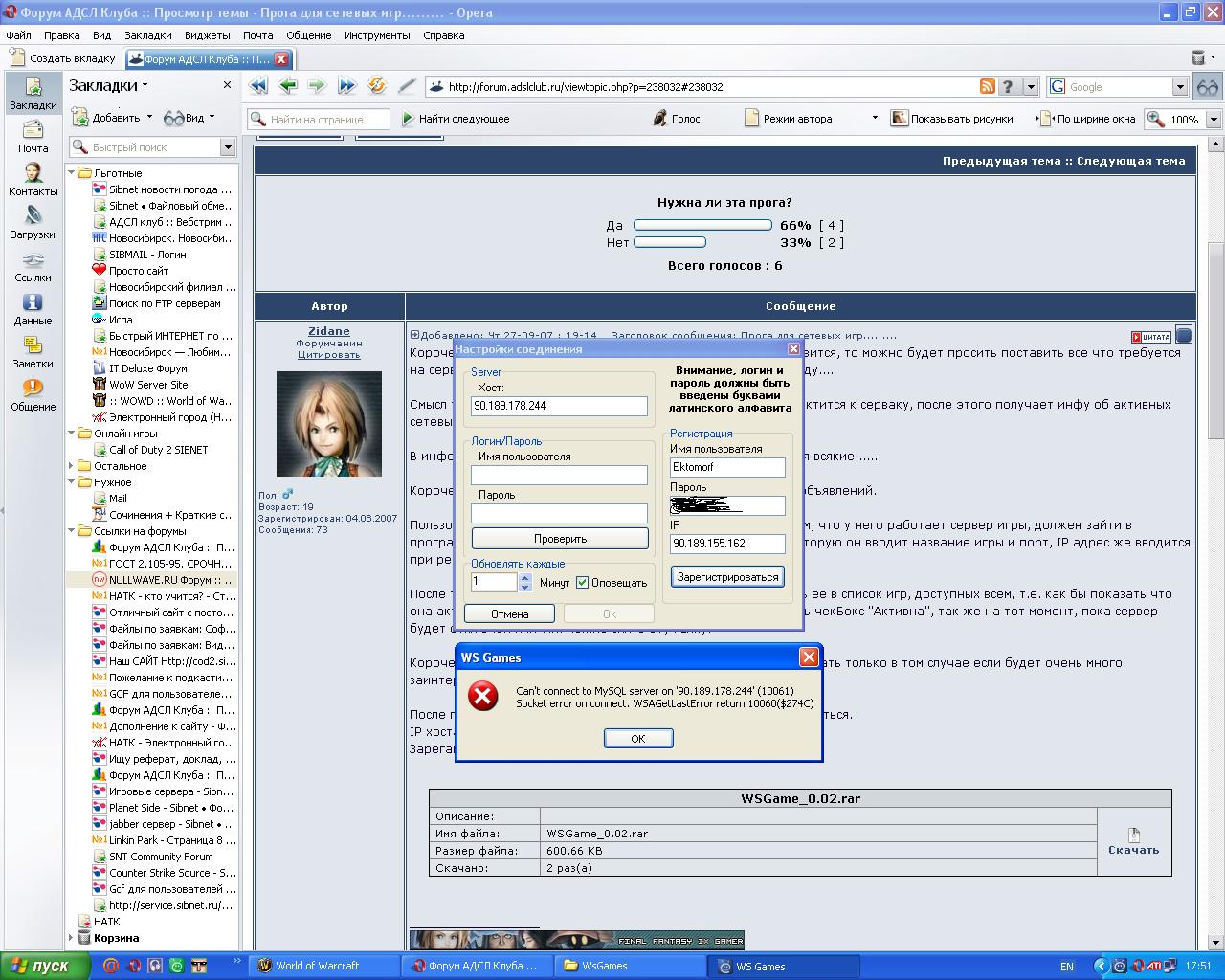
Task: Open the Инструменты menu
Action: [x=377, y=35]
